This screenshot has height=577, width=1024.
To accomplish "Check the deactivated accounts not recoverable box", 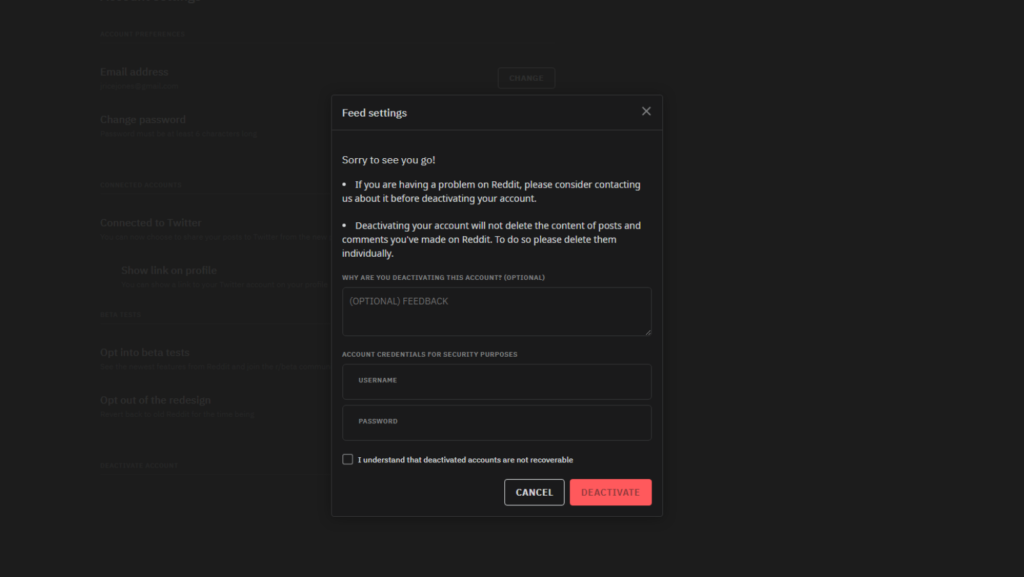I will (x=348, y=460).
